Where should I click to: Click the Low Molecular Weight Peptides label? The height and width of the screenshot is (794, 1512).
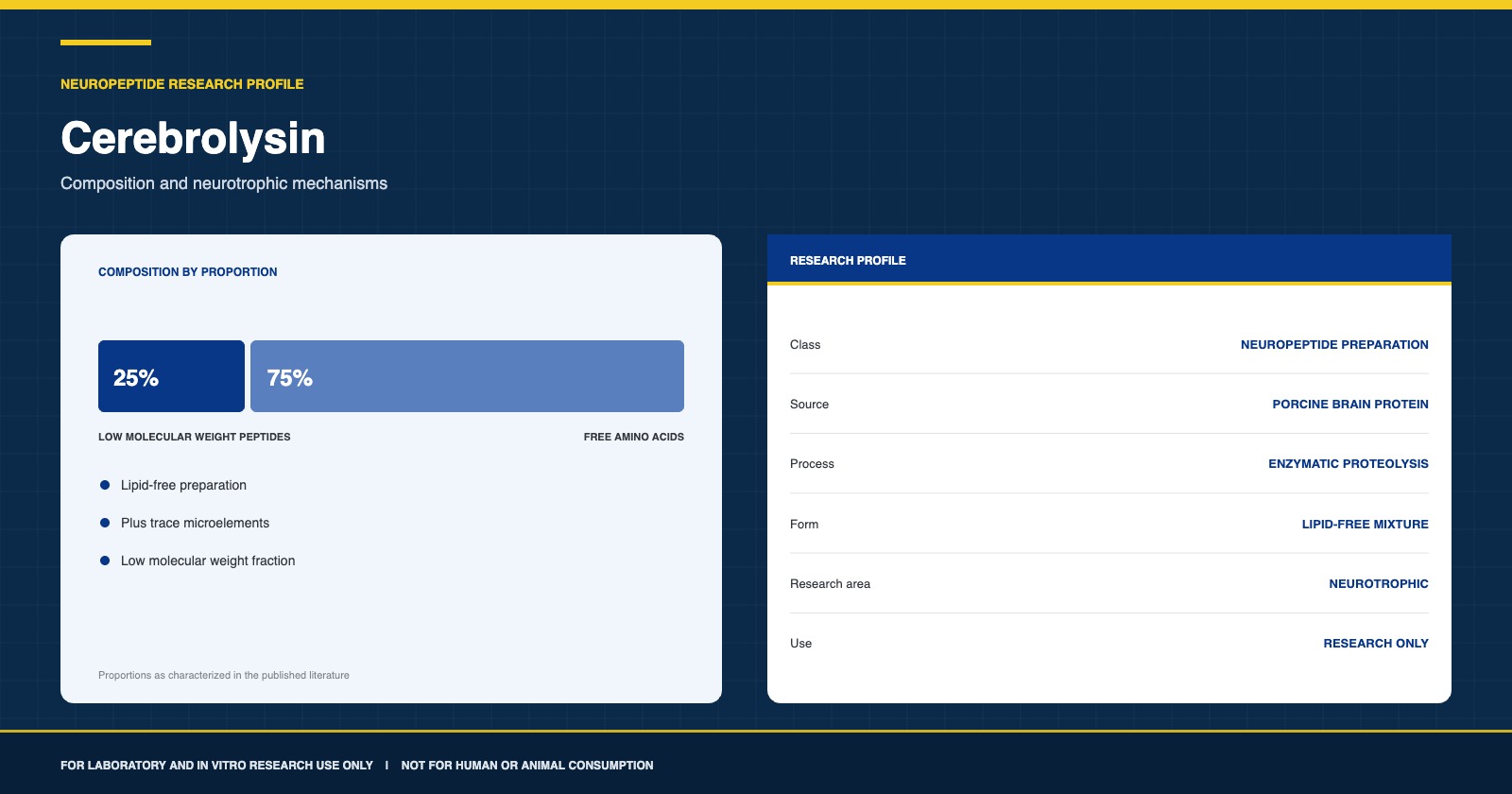(195, 437)
